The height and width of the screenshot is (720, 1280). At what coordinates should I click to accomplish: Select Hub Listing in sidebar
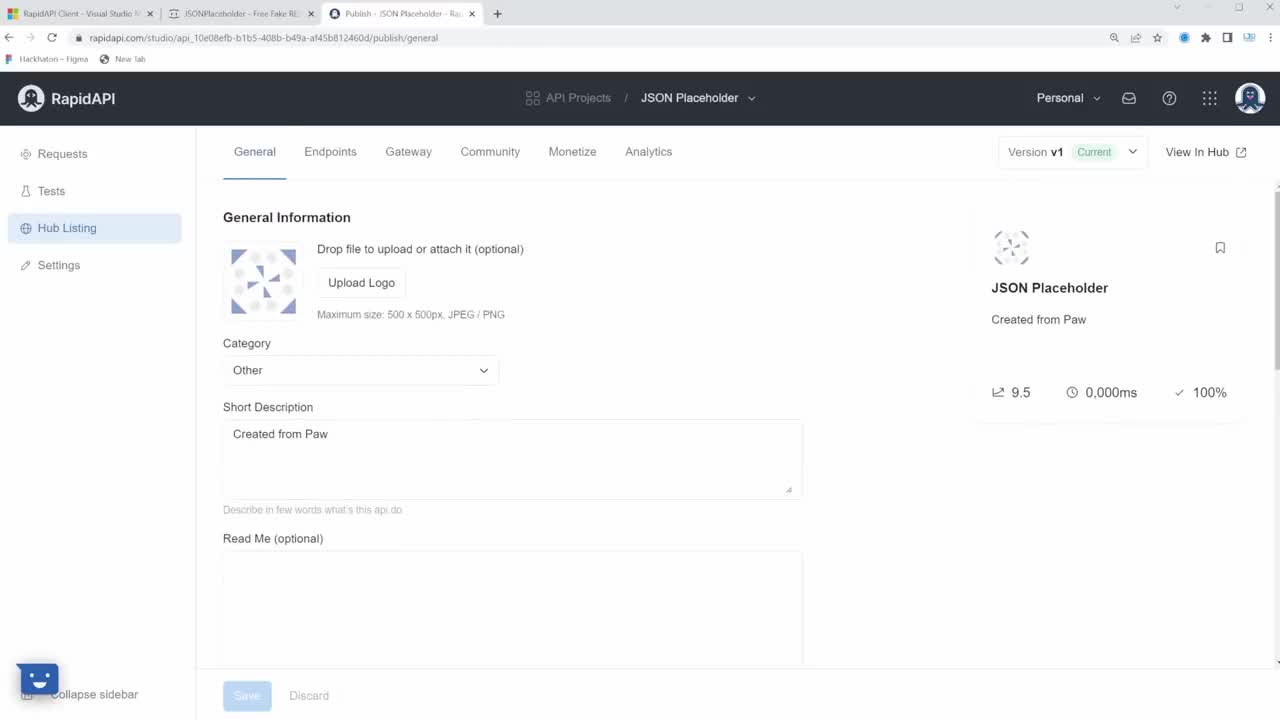(95, 228)
